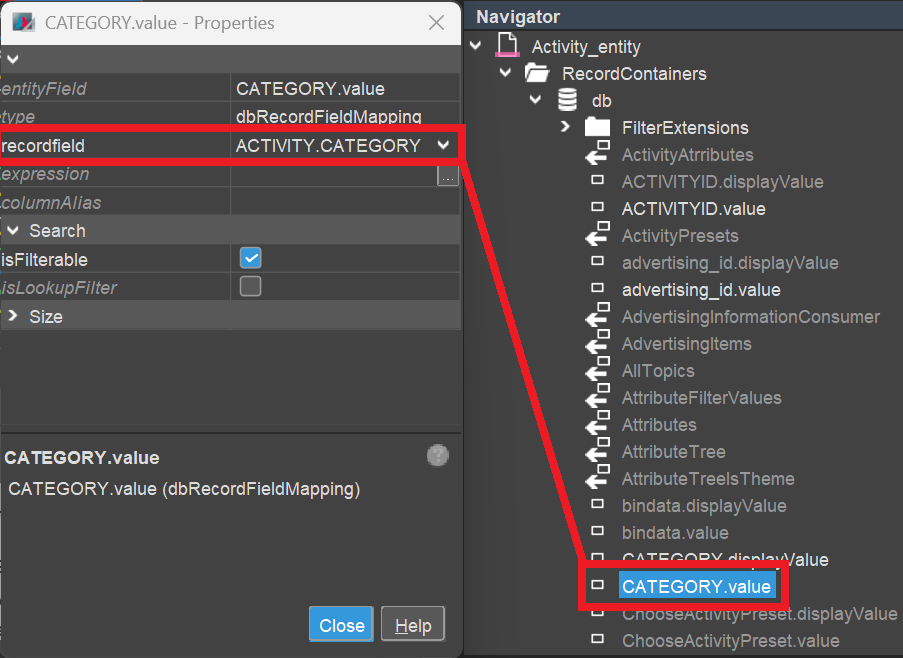Click the db database icon
903x658 pixels.
coord(567,100)
